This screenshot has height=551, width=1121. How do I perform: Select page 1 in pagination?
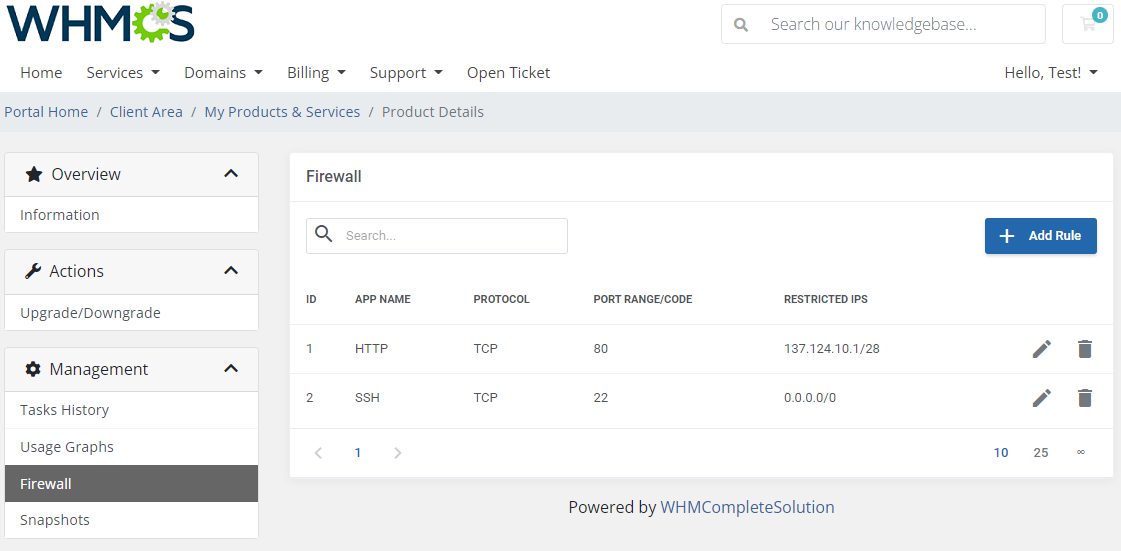[x=357, y=452]
